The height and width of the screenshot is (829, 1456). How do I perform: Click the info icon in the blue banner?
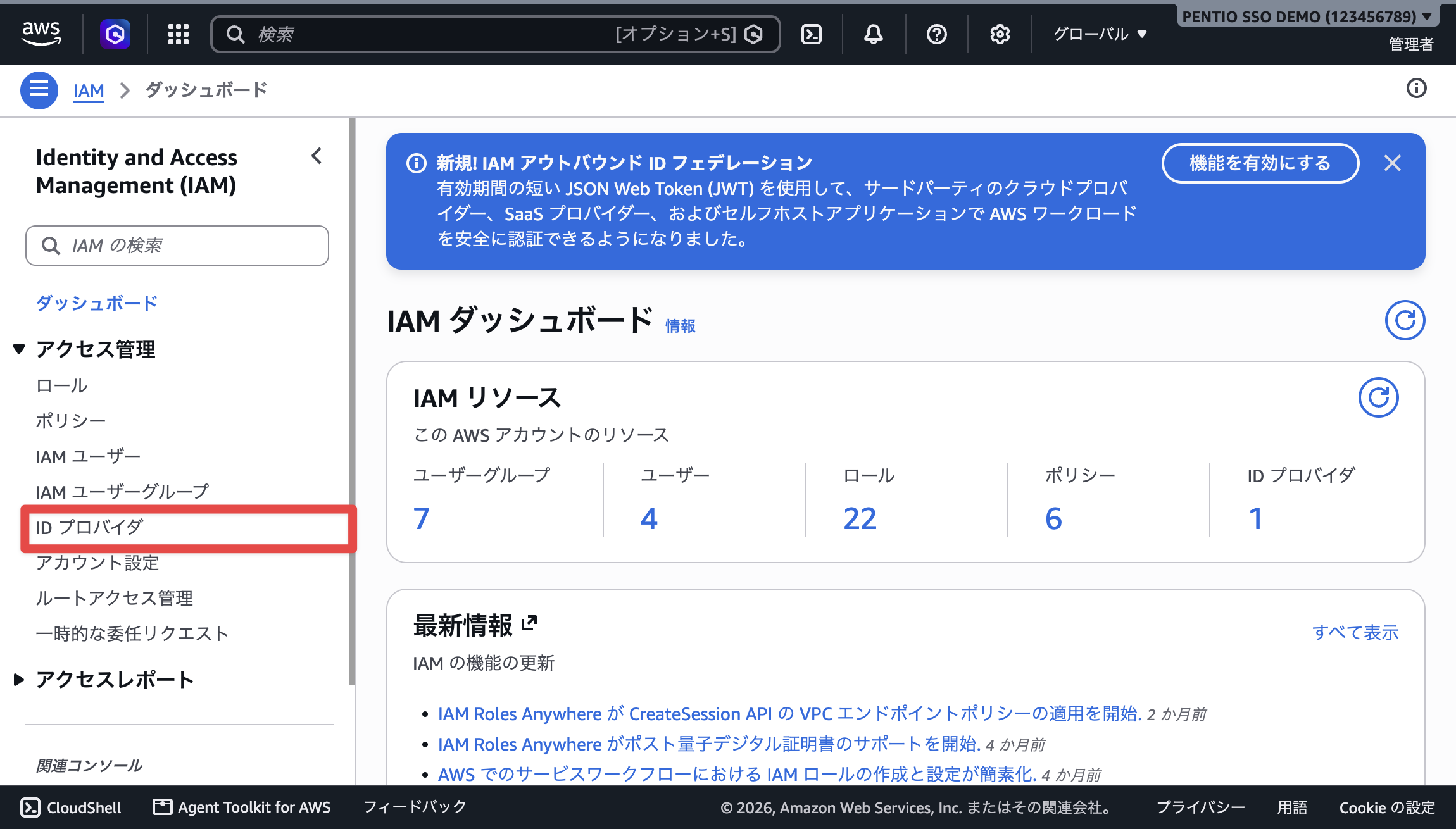pyautogui.click(x=416, y=163)
